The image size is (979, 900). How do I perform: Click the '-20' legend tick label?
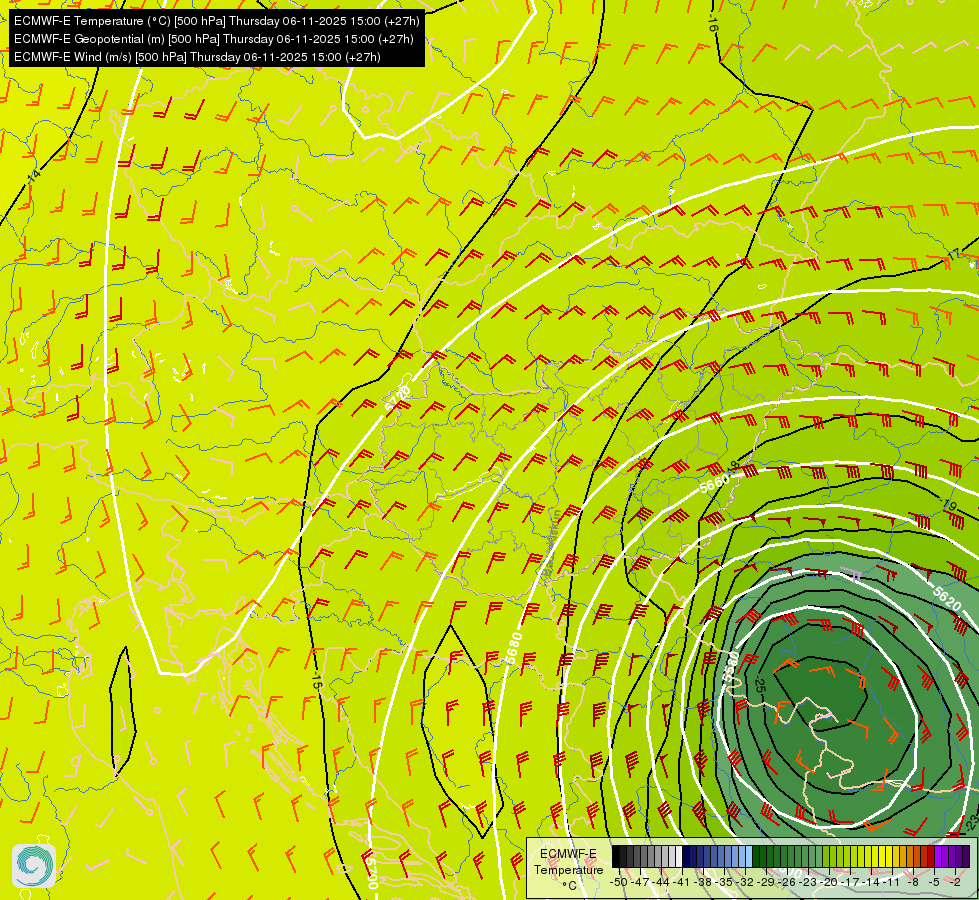click(x=829, y=882)
